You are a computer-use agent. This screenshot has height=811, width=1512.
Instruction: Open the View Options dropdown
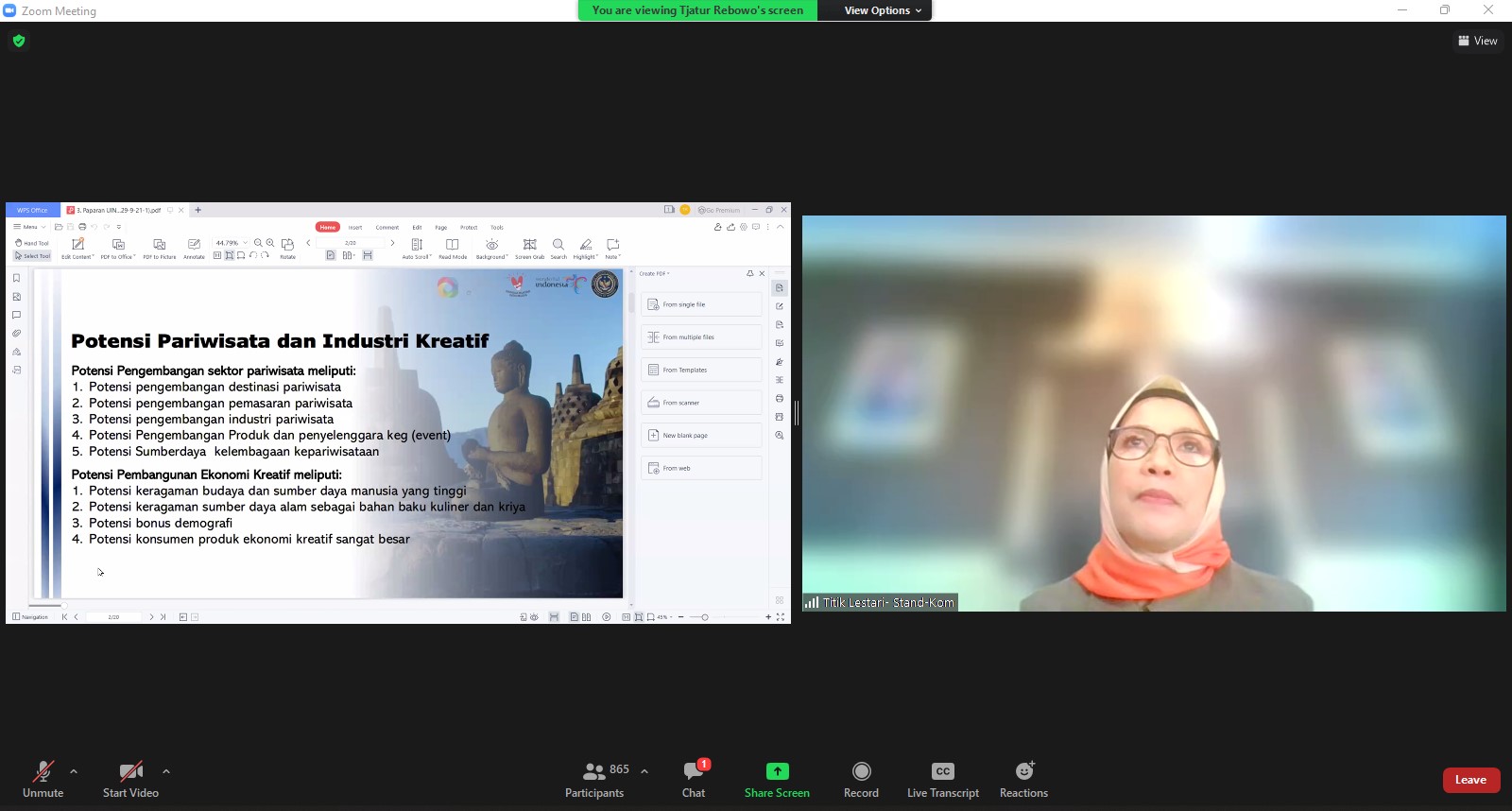(882, 10)
